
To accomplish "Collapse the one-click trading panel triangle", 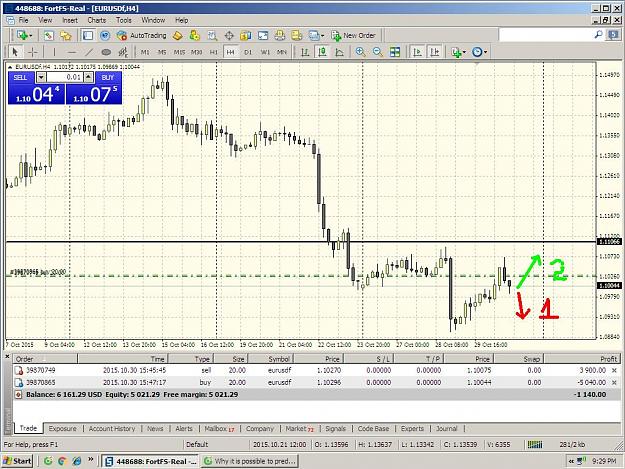I will (x=10, y=67).
